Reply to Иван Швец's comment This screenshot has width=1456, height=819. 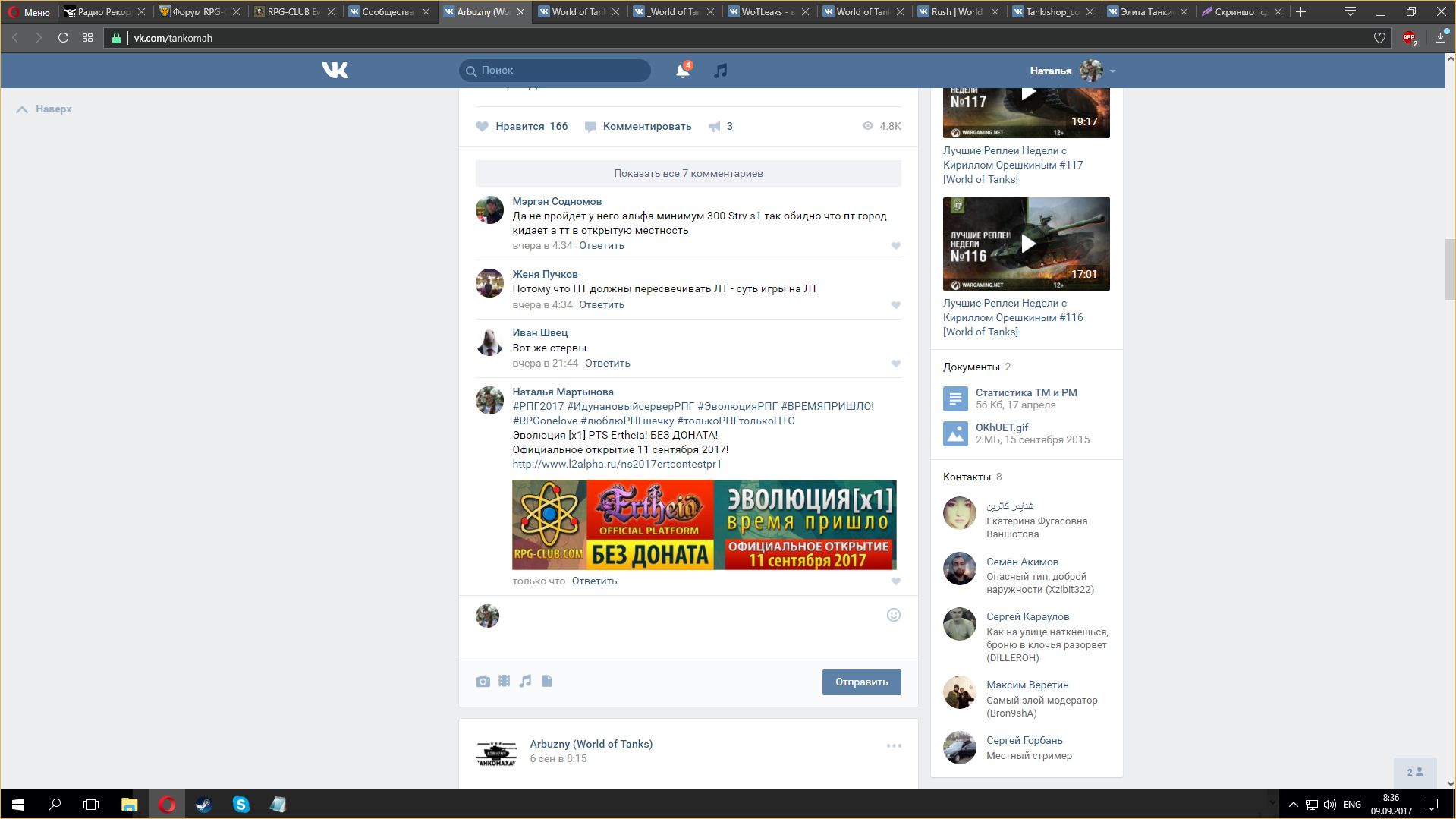tap(607, 363)
